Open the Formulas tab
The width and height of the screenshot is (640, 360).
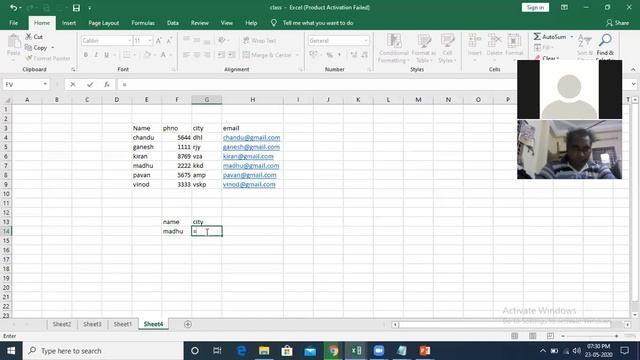tap(143, 23)
